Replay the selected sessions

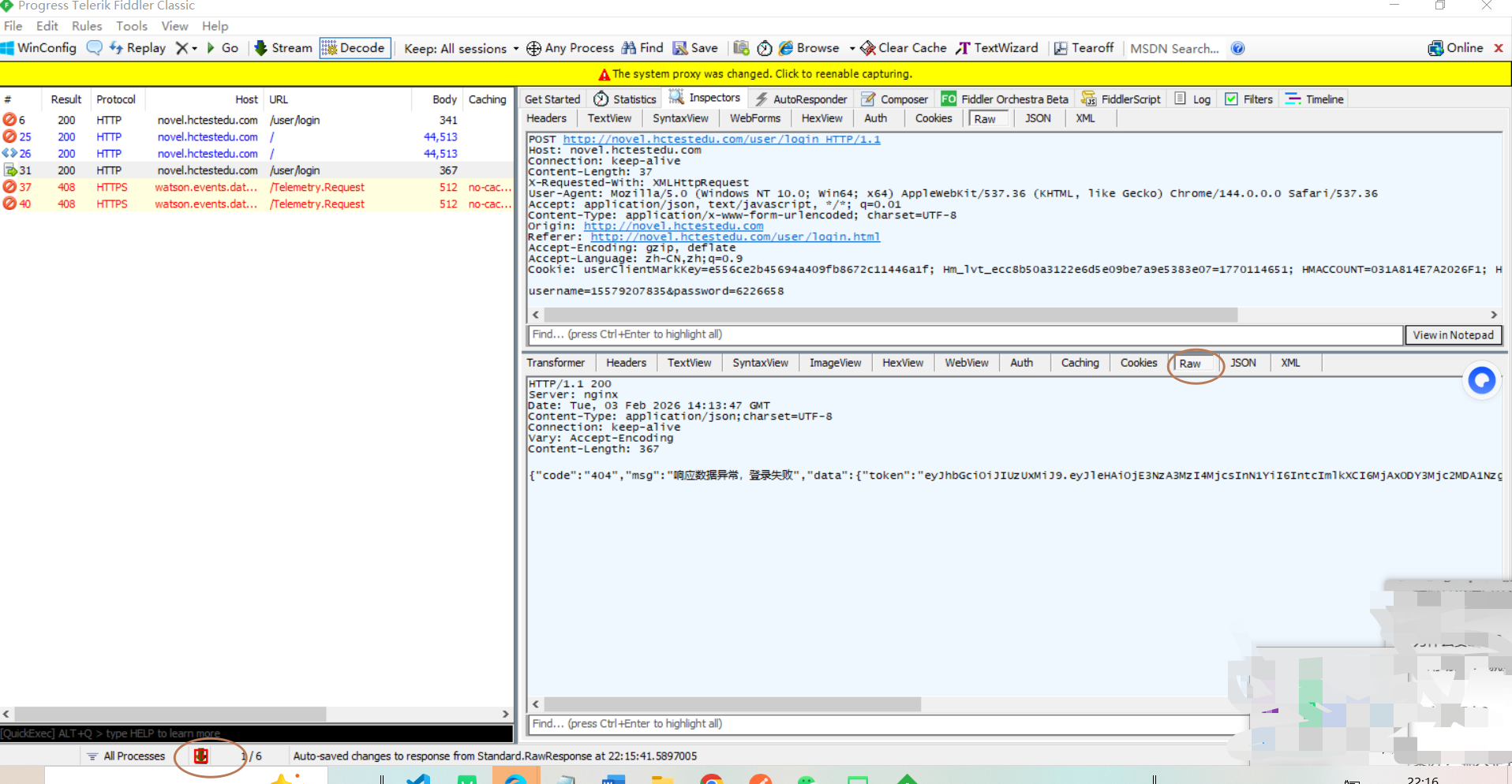(137, 48)
